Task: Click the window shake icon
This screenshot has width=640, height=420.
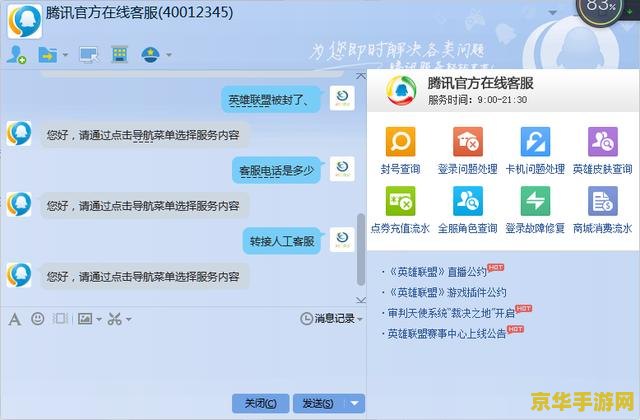Action: [60, 318]
